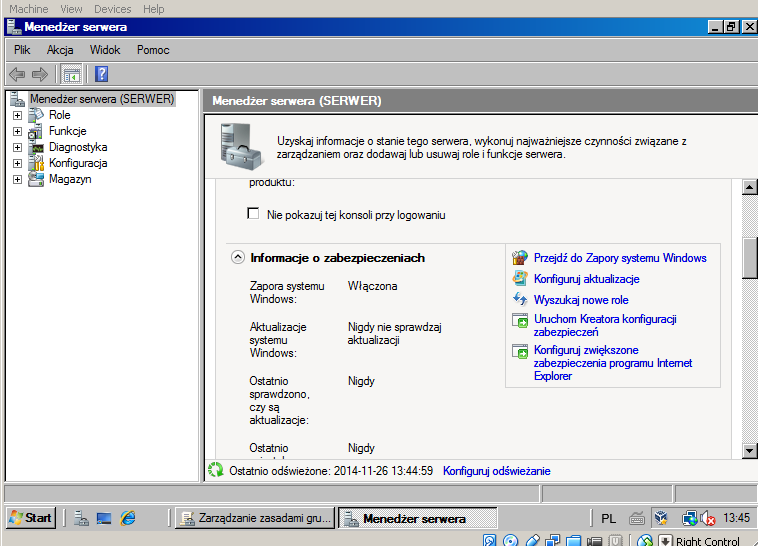Click the icon beside Uruchom Kreatora konfiguracji
This screenshot has width=758, height=546.
tap(520, 320)
